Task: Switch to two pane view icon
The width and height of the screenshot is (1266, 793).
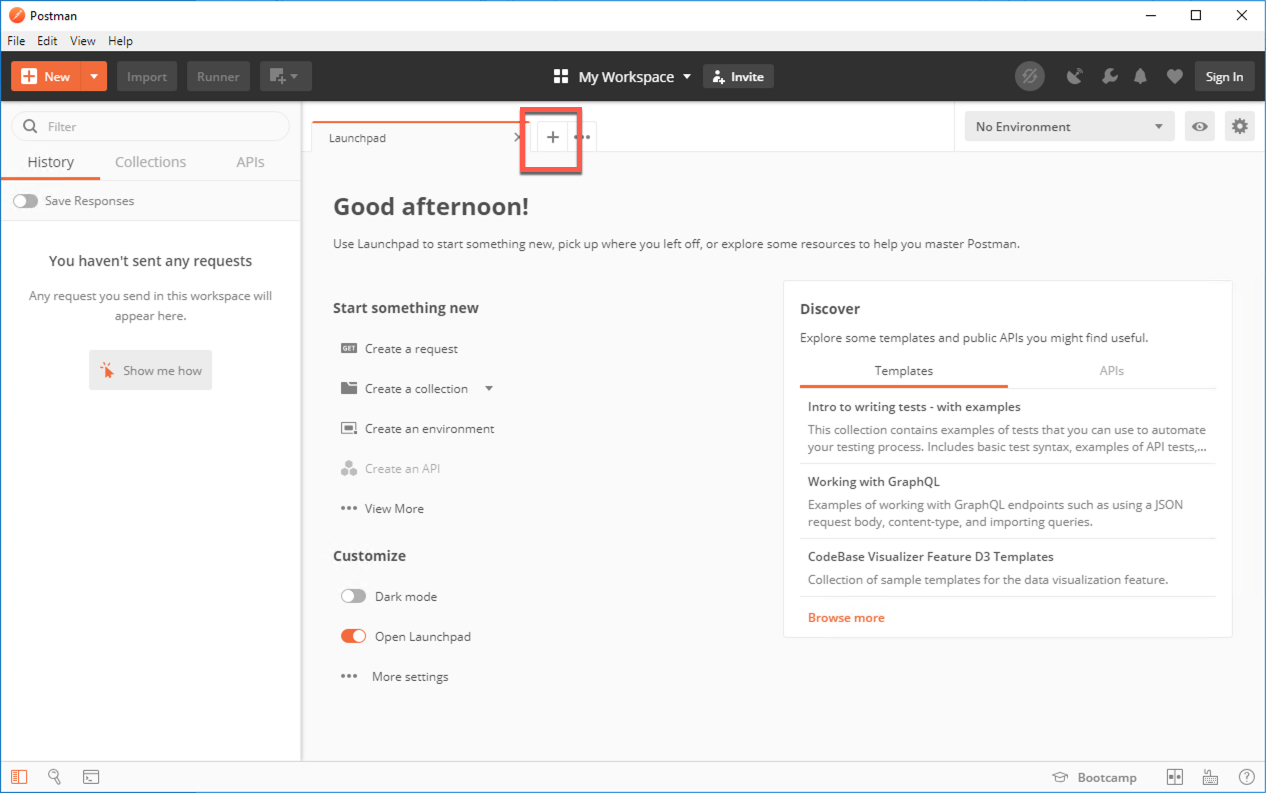Action: pyautogui.click(x=1175, y=777)
